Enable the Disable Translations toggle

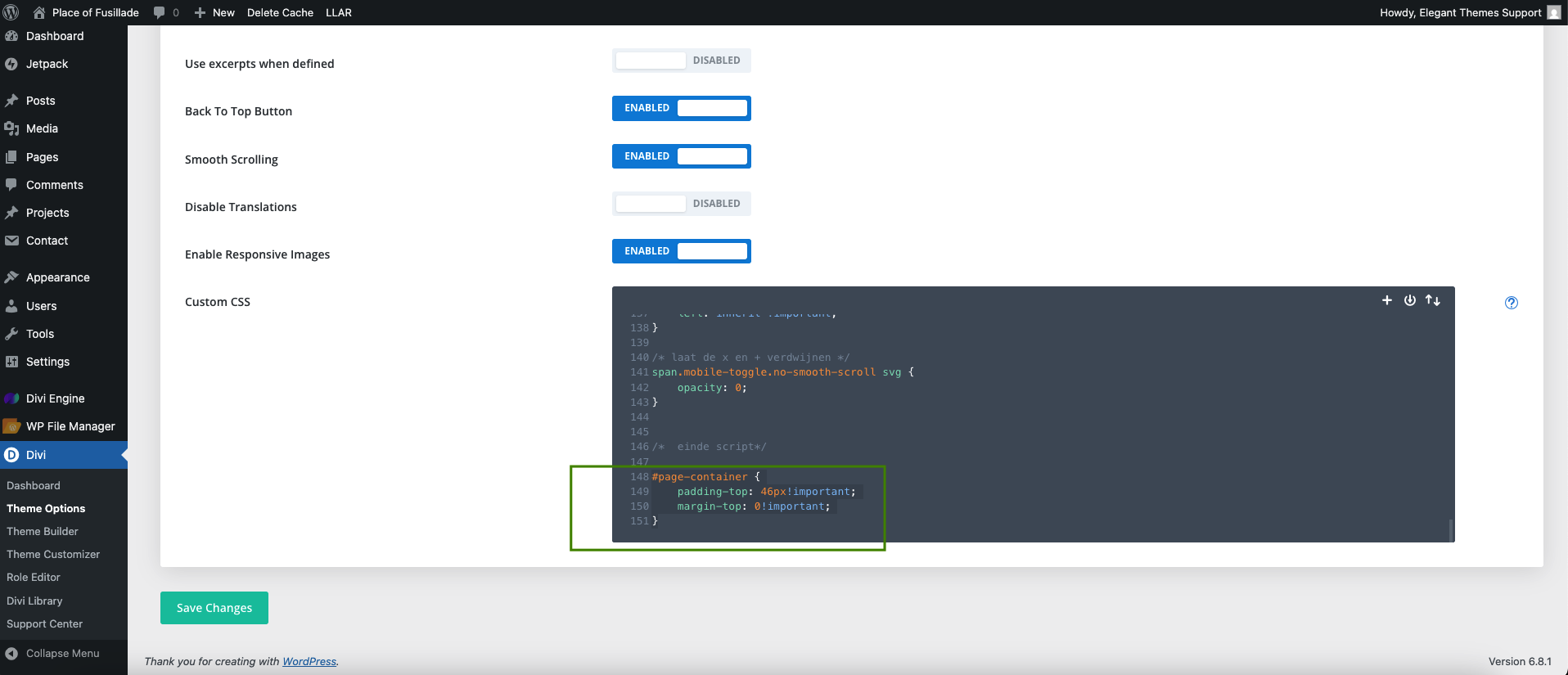pos(681,204)
